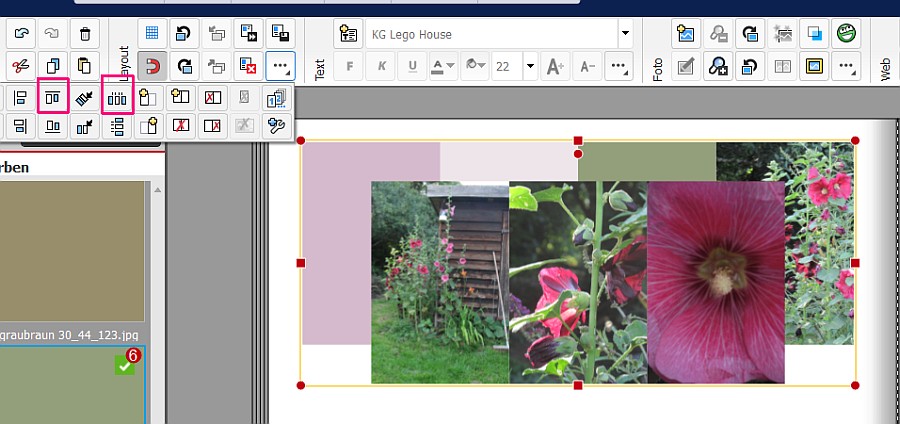Click the trash delete icon
The width and height of the screenshot is (900, 424).
click(84, 34)
